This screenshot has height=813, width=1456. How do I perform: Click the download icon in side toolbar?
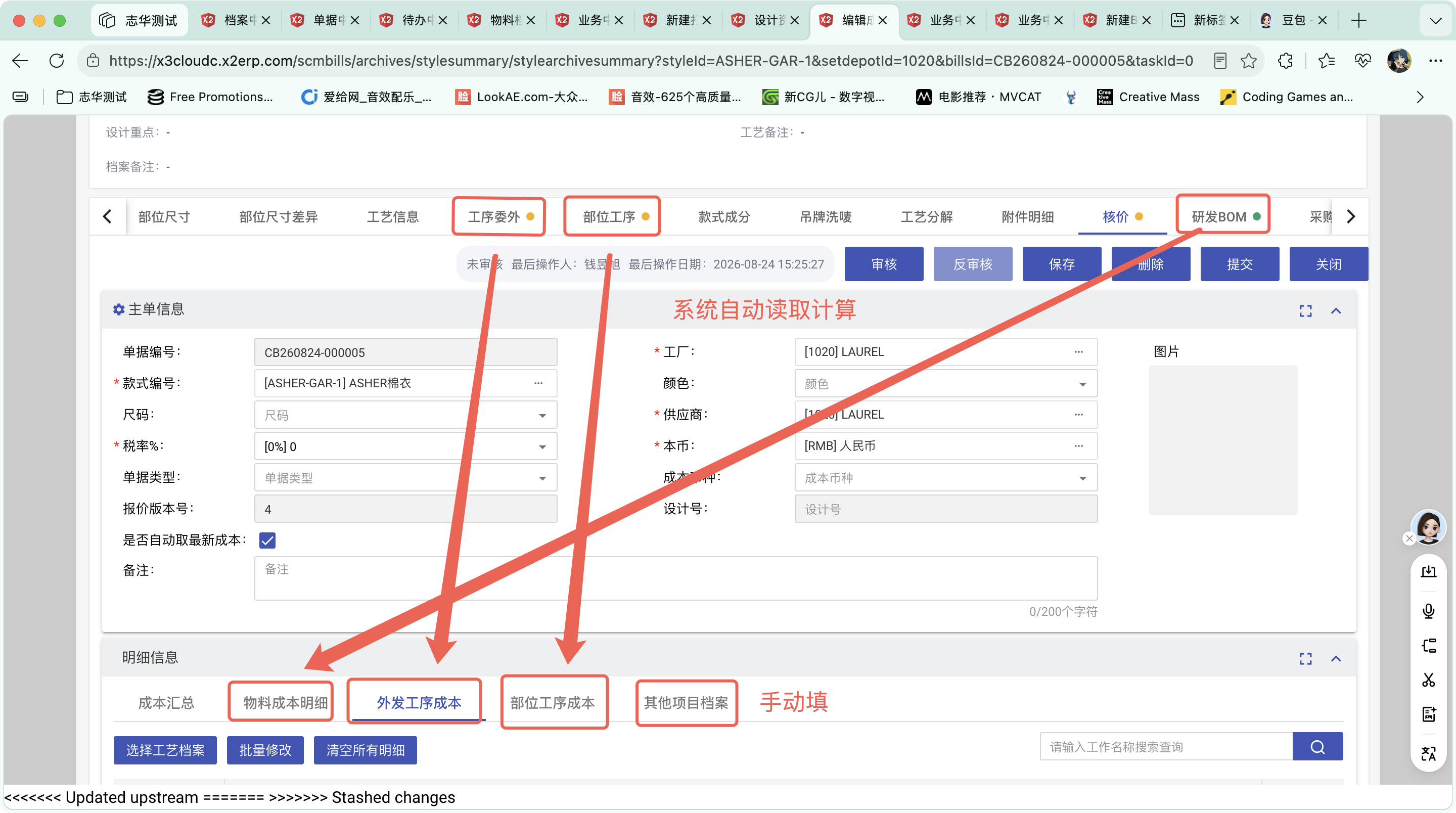(1428, 571)
